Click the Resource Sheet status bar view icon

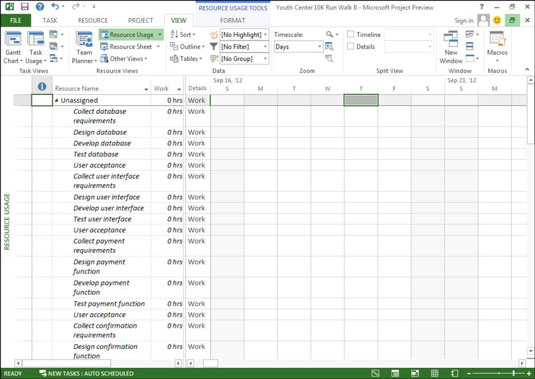coord(434,374)
